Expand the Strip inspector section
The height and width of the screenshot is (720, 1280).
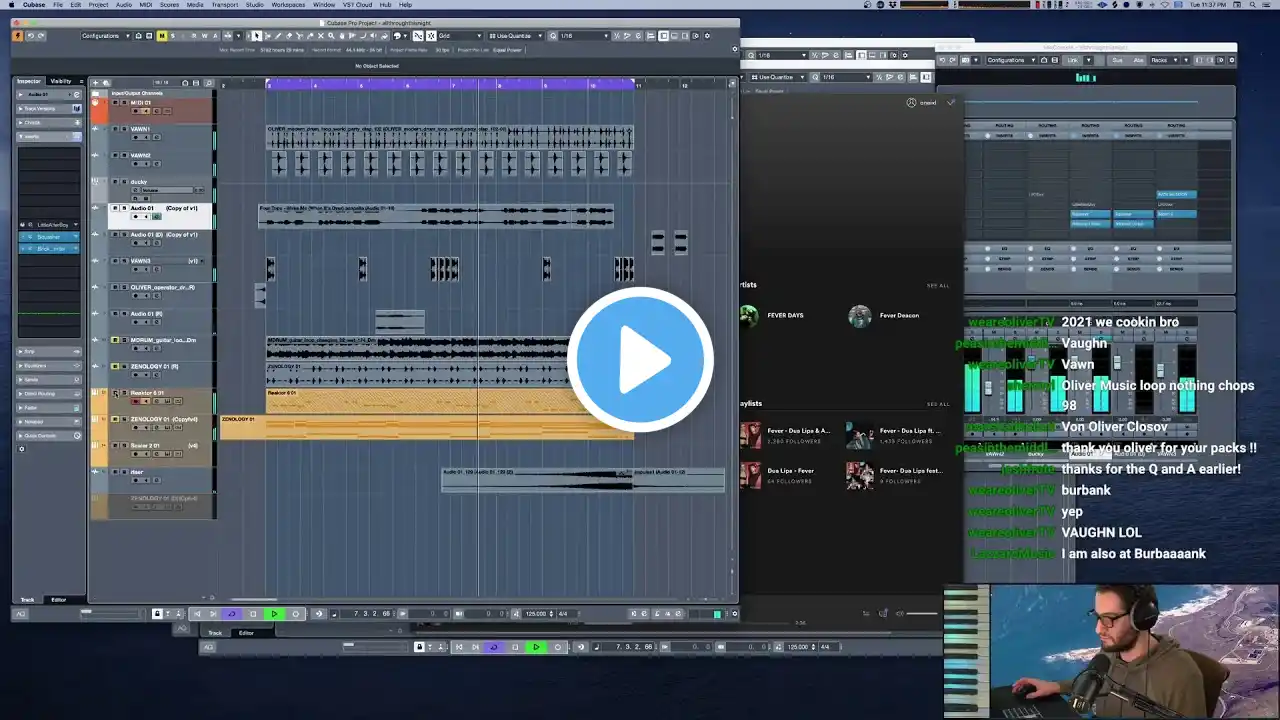(x=49, y=351)
